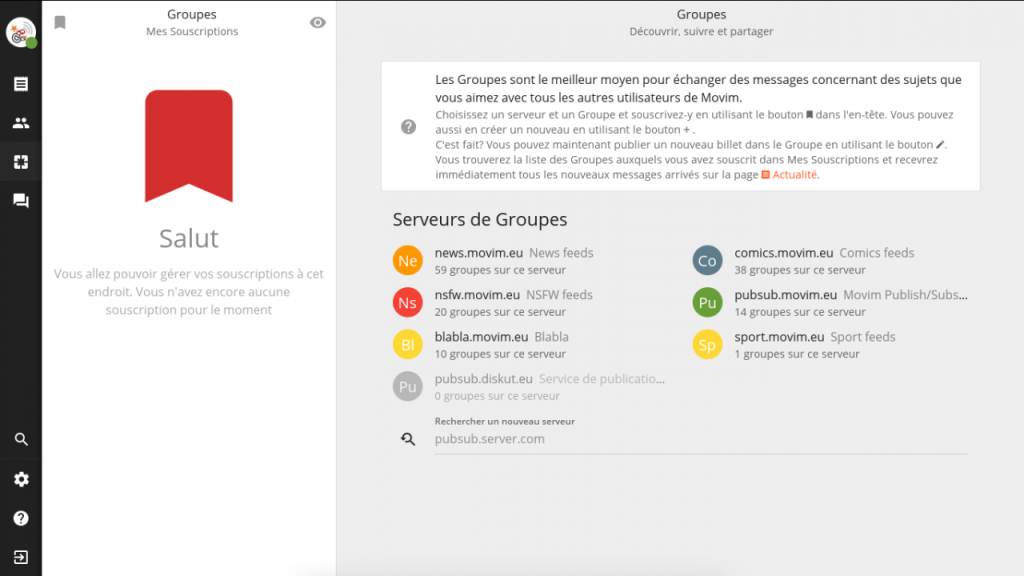Open the blabla.movim.eu server
The image size is (1024, 576).
coord(481,337)
